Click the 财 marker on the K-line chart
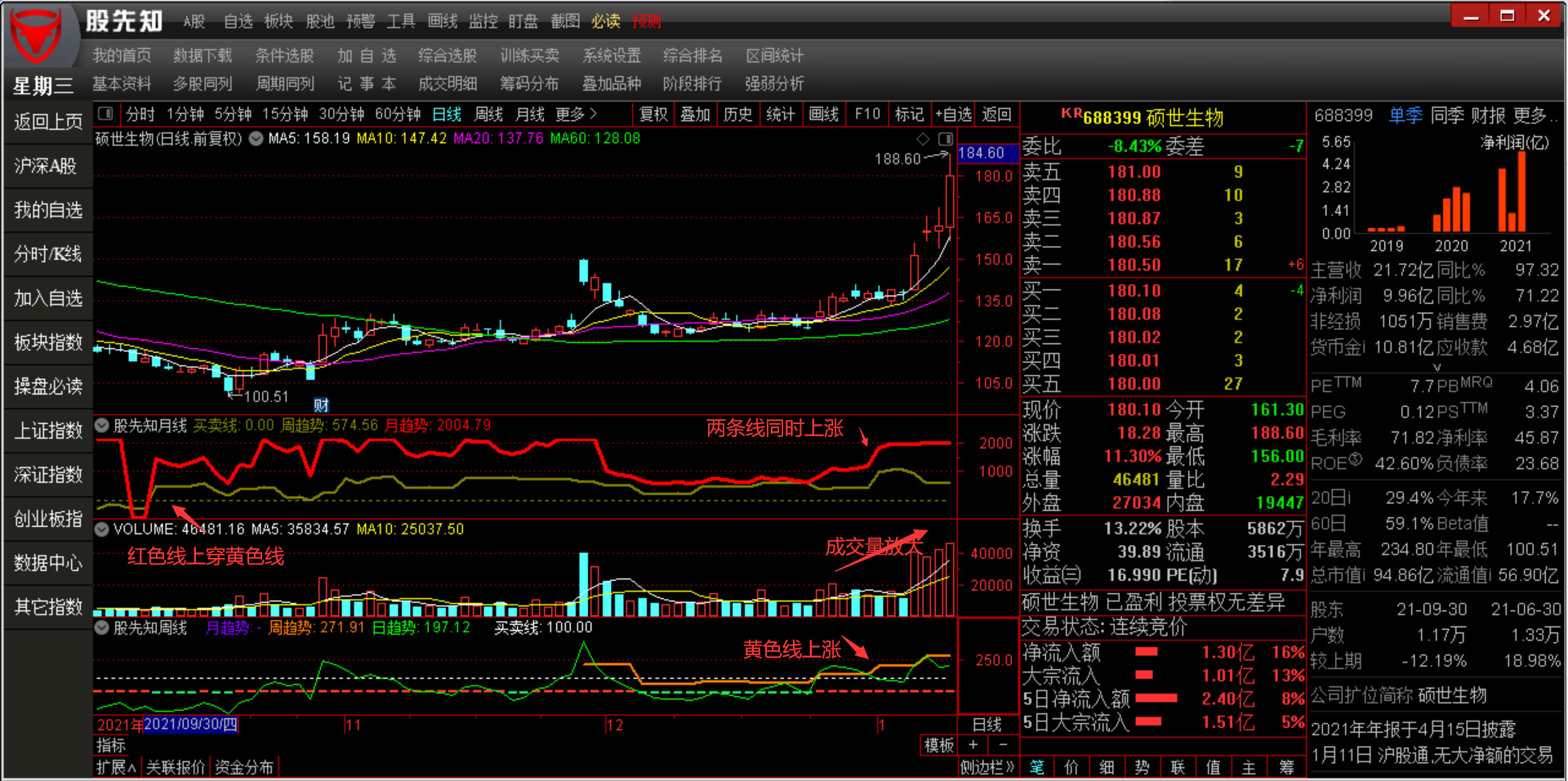The height and width of the screenshot is (781, 1568). 321,405
